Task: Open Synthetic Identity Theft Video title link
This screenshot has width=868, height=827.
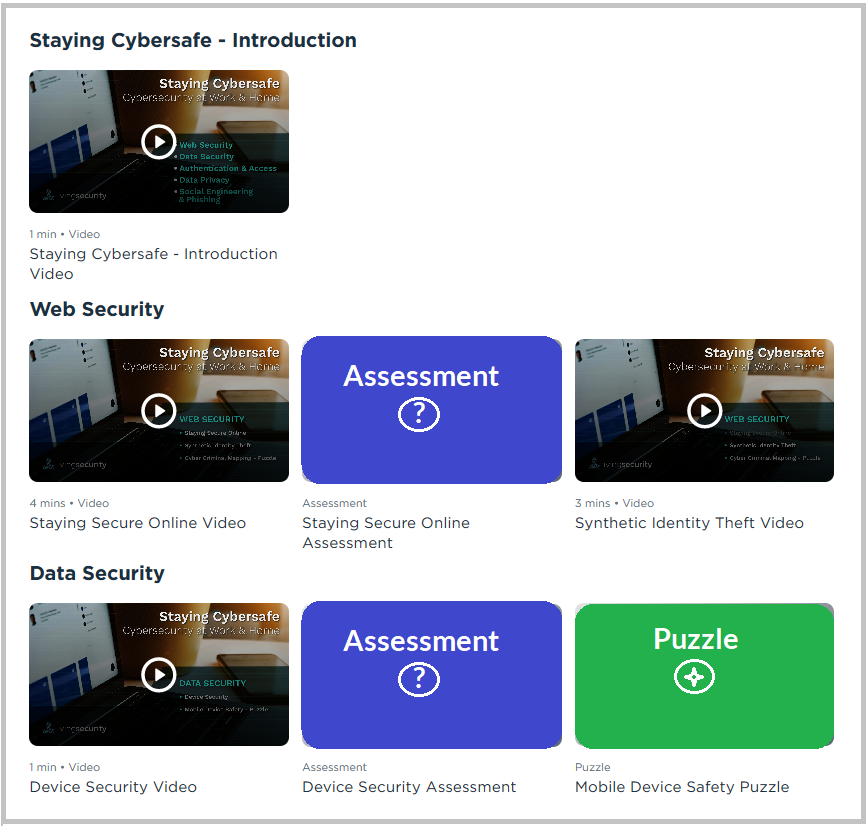Action: click(x=689, y=523)
